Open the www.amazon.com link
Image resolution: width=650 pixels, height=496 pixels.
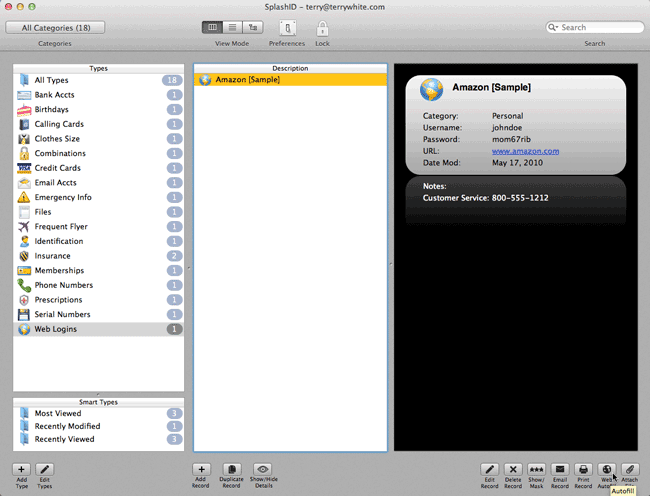coord(525,151)
